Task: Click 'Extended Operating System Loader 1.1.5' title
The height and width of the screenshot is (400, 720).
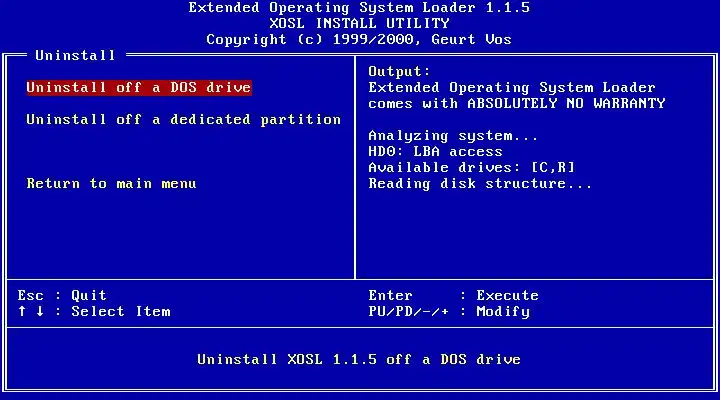Action: click(x=359, y=8)
